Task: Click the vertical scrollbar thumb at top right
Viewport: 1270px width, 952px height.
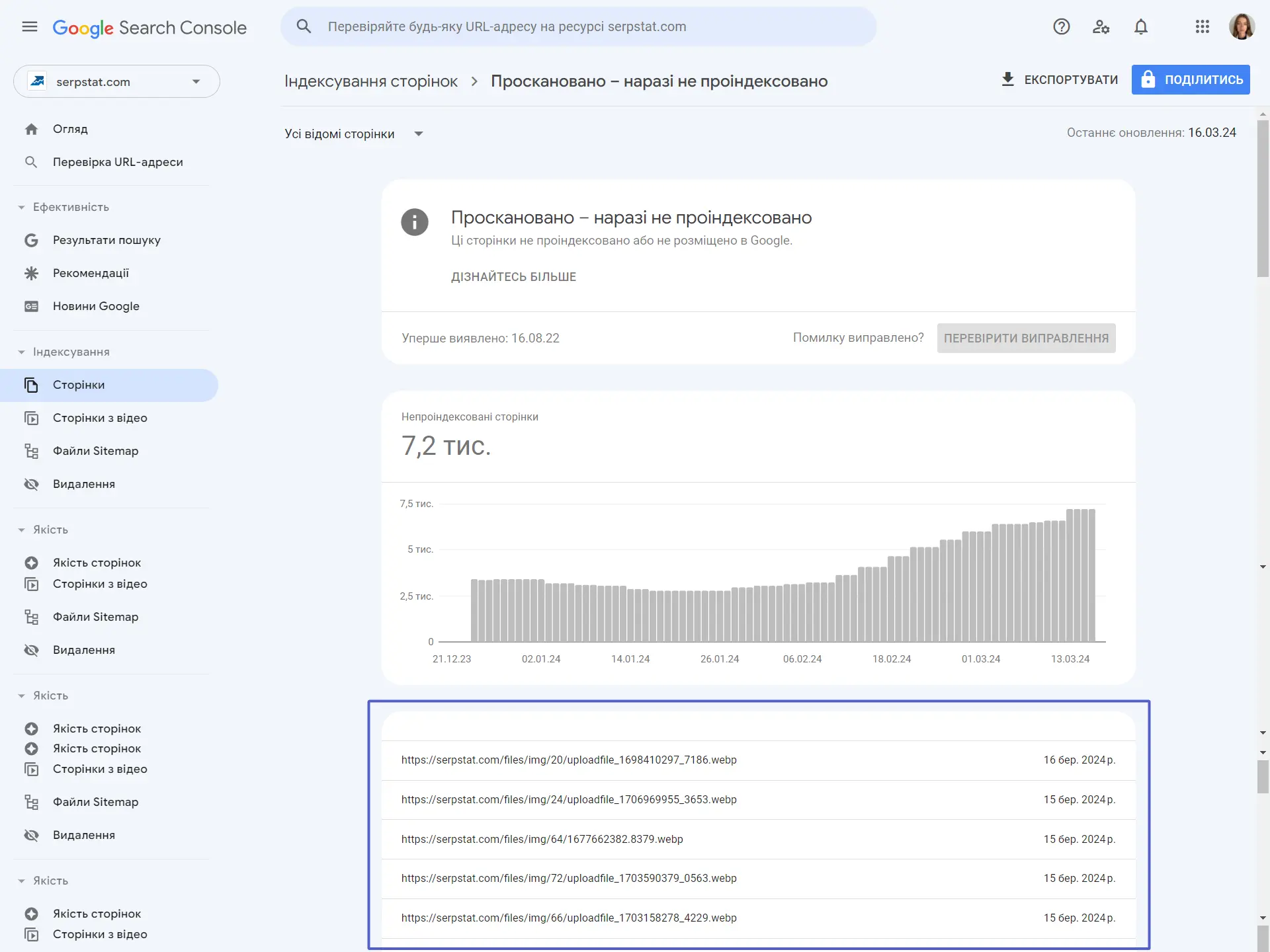Action: (1263, 198)
